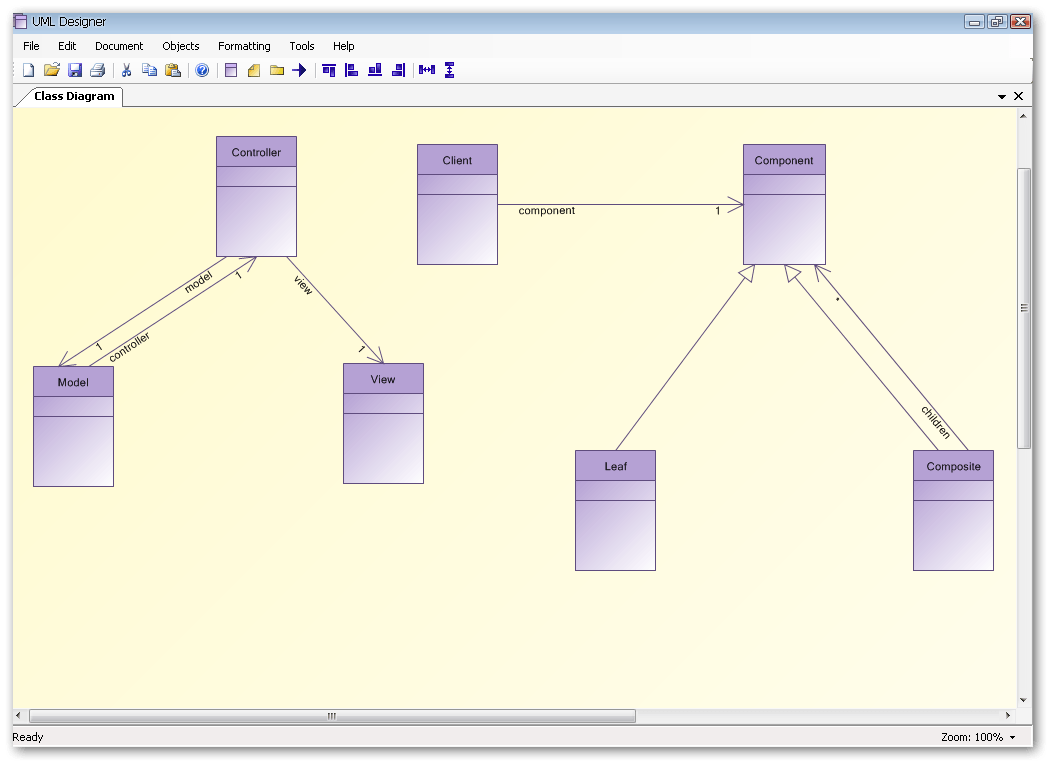1048x762 pixels.
Task: Select the Composite class box
Action: click(953, 511)
